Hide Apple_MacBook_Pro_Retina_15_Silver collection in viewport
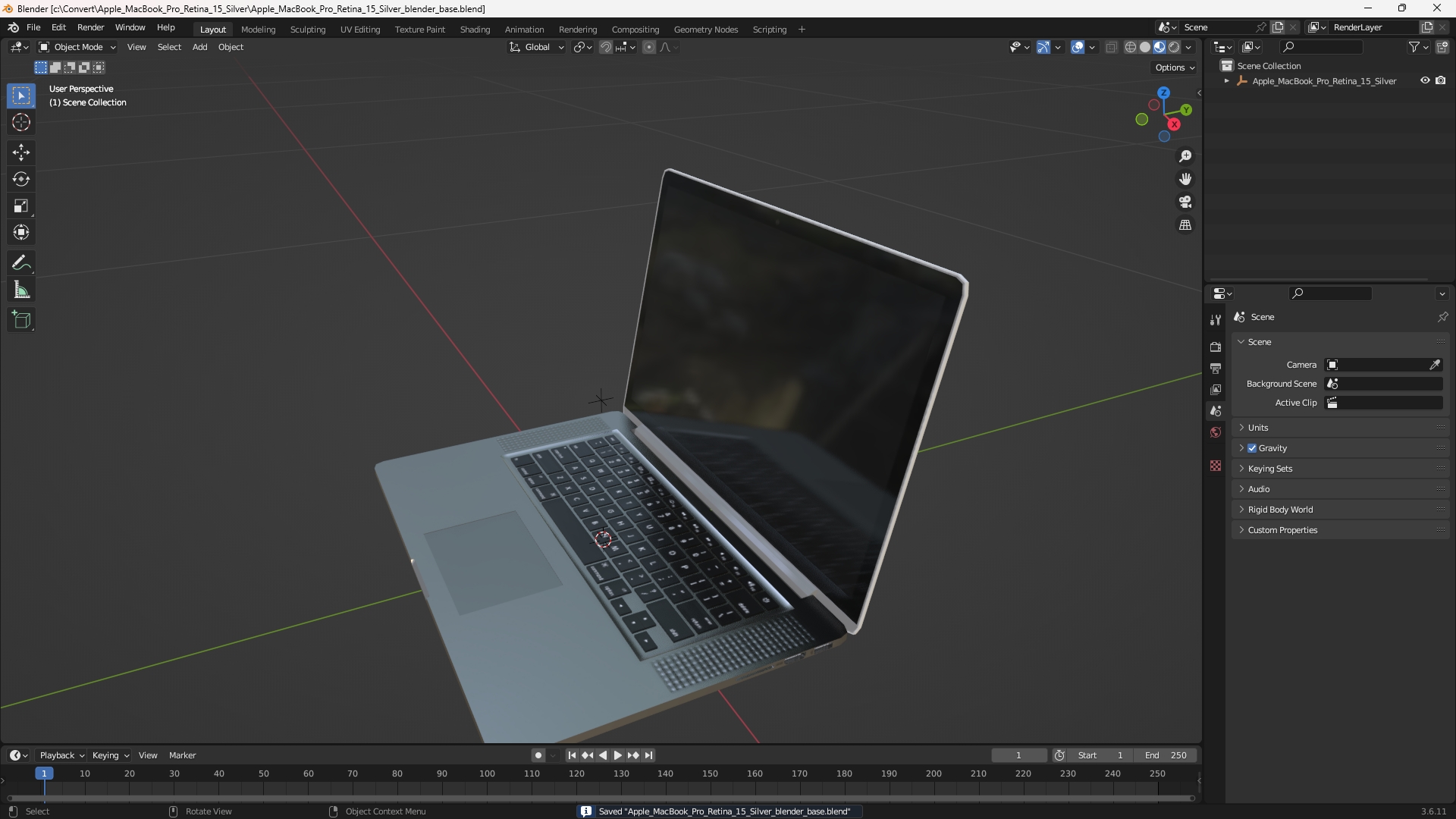This screenshot has height=819, width=1456. (1425, 80)
